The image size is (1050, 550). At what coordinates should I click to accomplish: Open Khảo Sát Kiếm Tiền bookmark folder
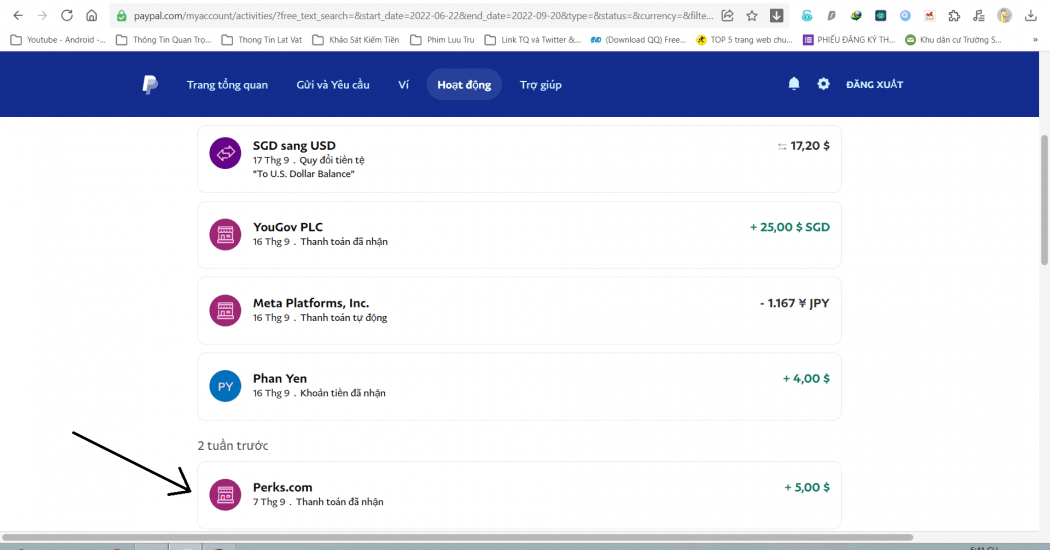point(356,40)
